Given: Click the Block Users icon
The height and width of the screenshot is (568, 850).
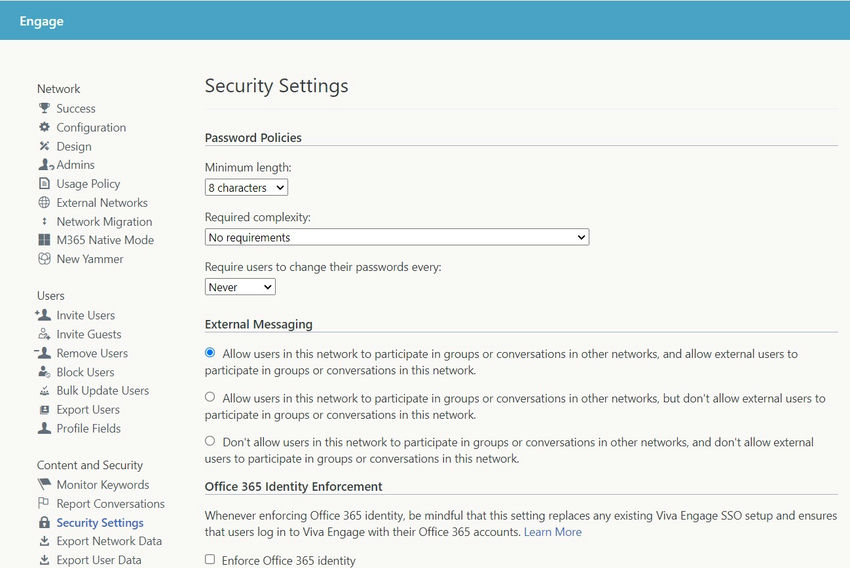Looking at the screenshot, I should (x=44, y=372).
